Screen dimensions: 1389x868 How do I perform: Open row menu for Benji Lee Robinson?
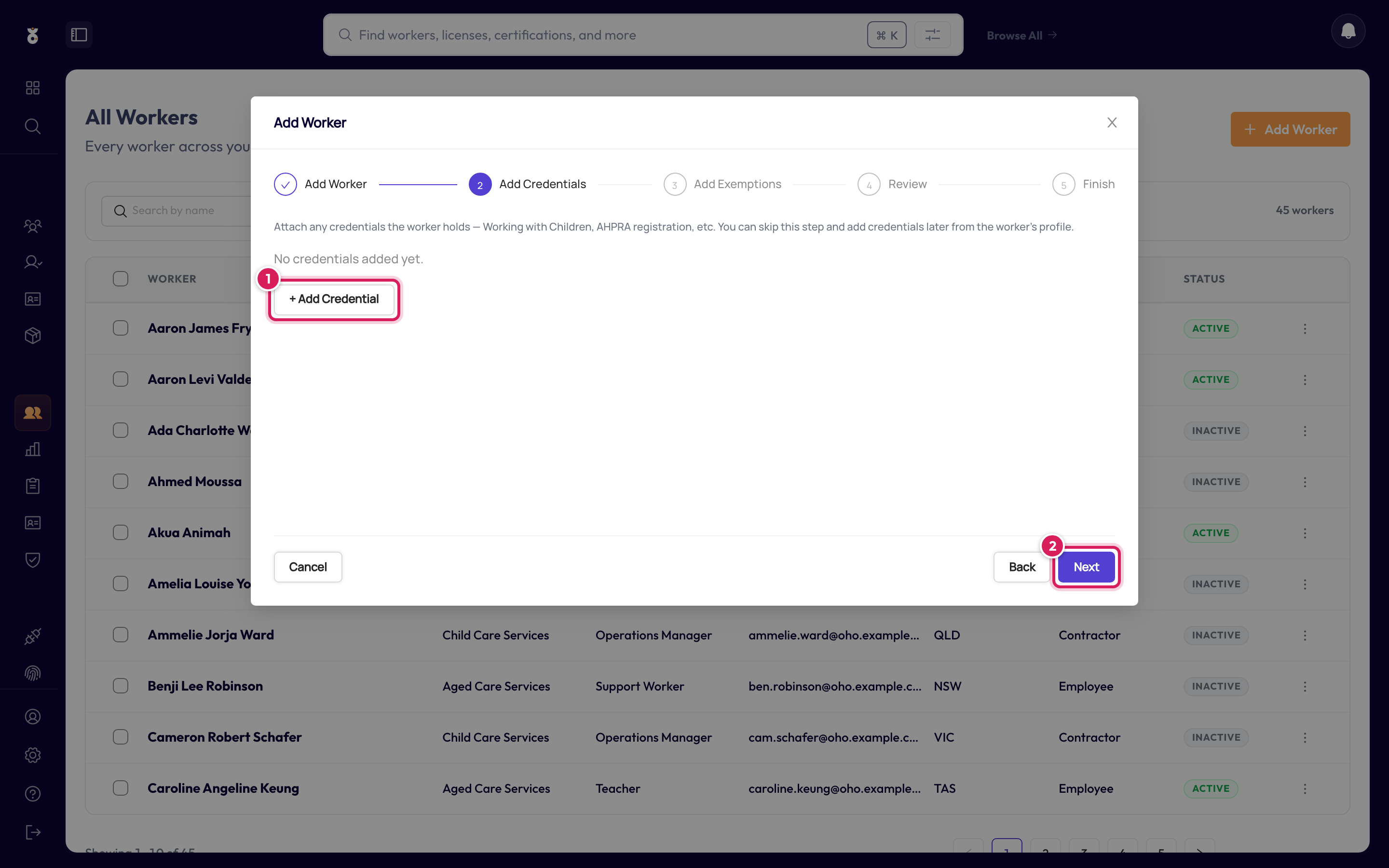(1305, 687)
